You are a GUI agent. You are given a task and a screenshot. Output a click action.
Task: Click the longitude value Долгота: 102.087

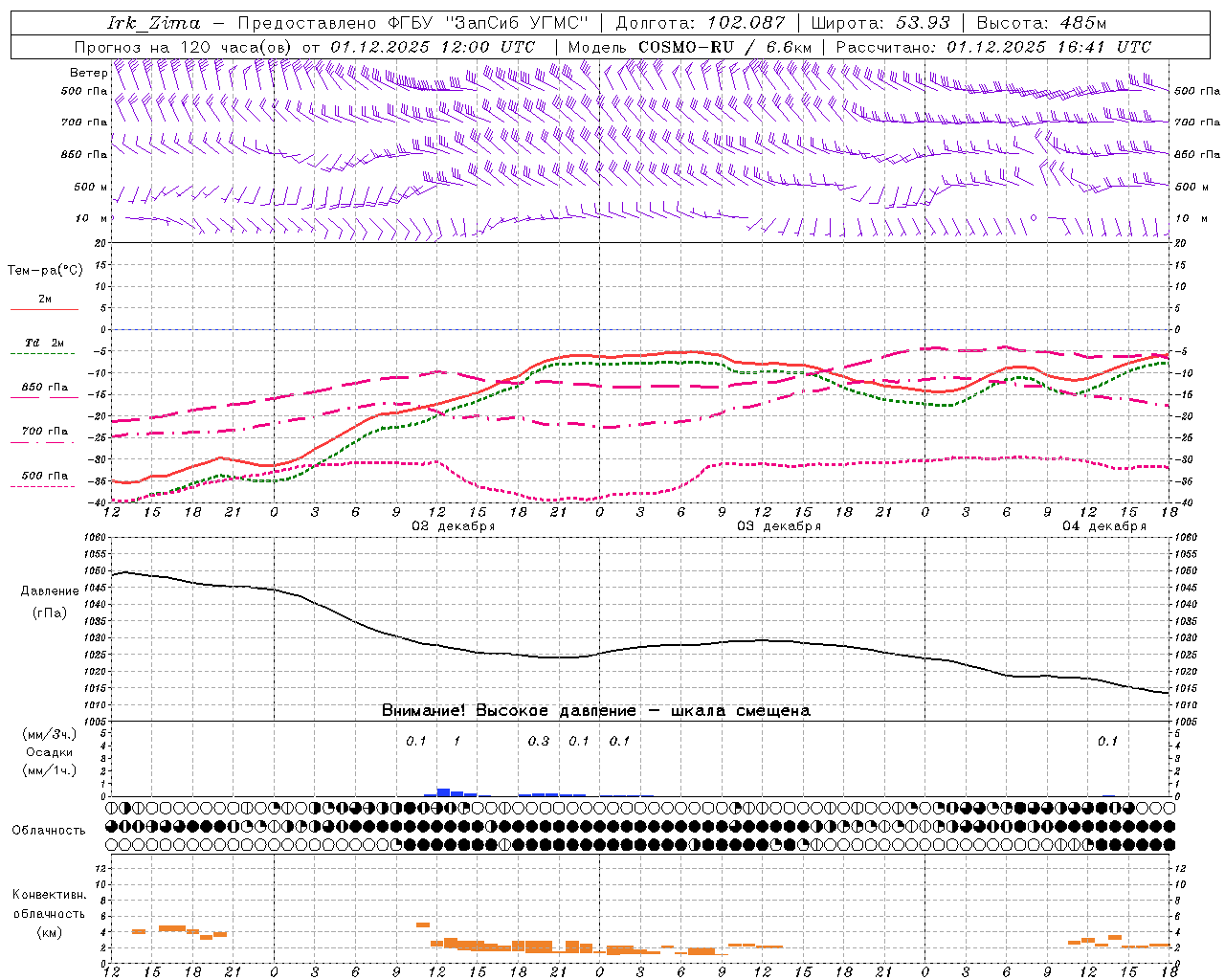[x=700, y=23]
